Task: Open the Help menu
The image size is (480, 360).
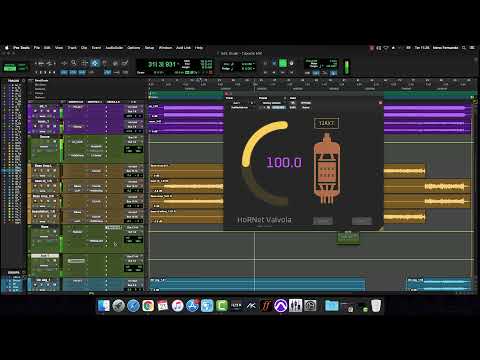Action: point(199,48)
